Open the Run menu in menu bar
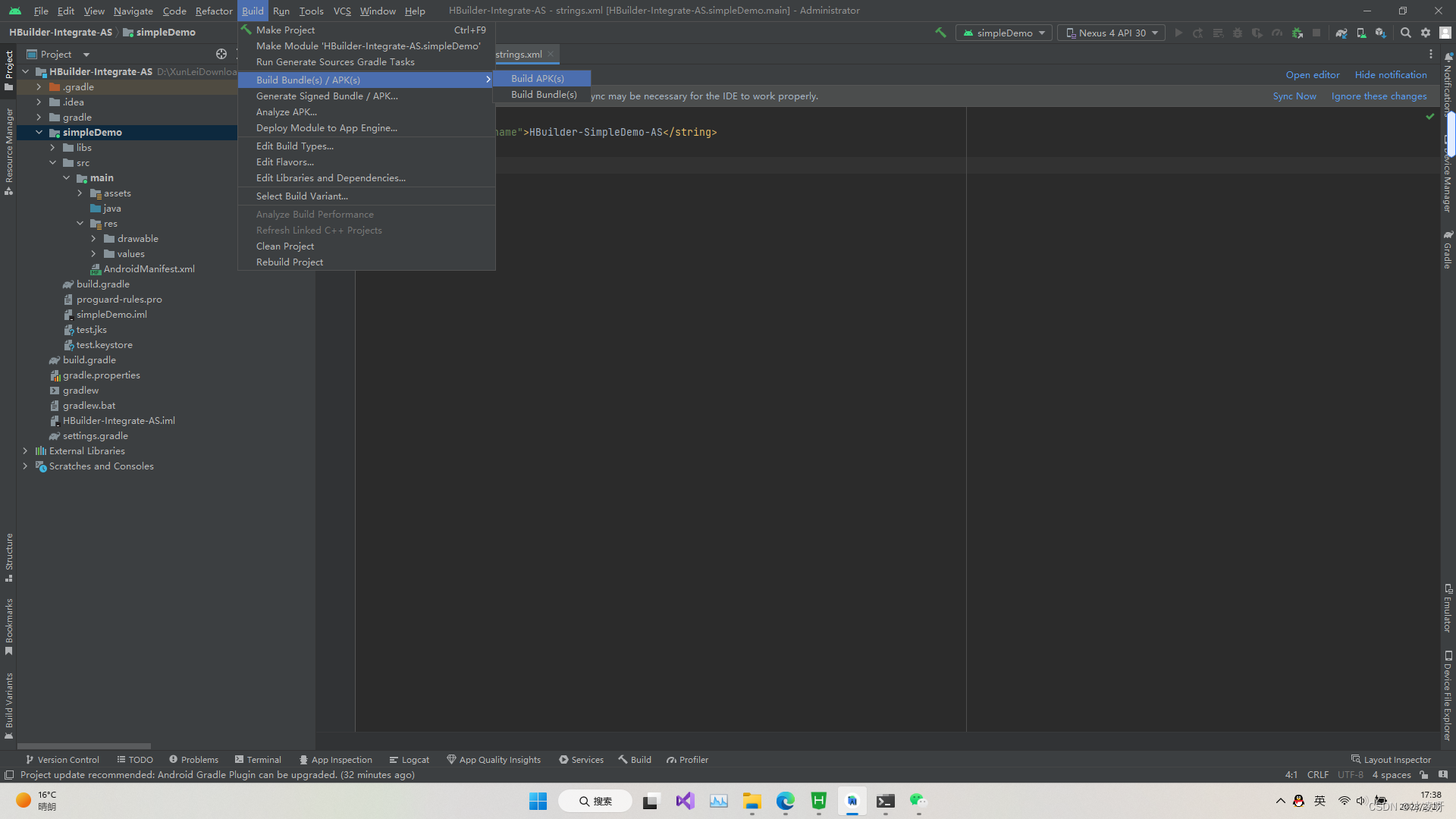1456x819 pixels. click(281, 11)
